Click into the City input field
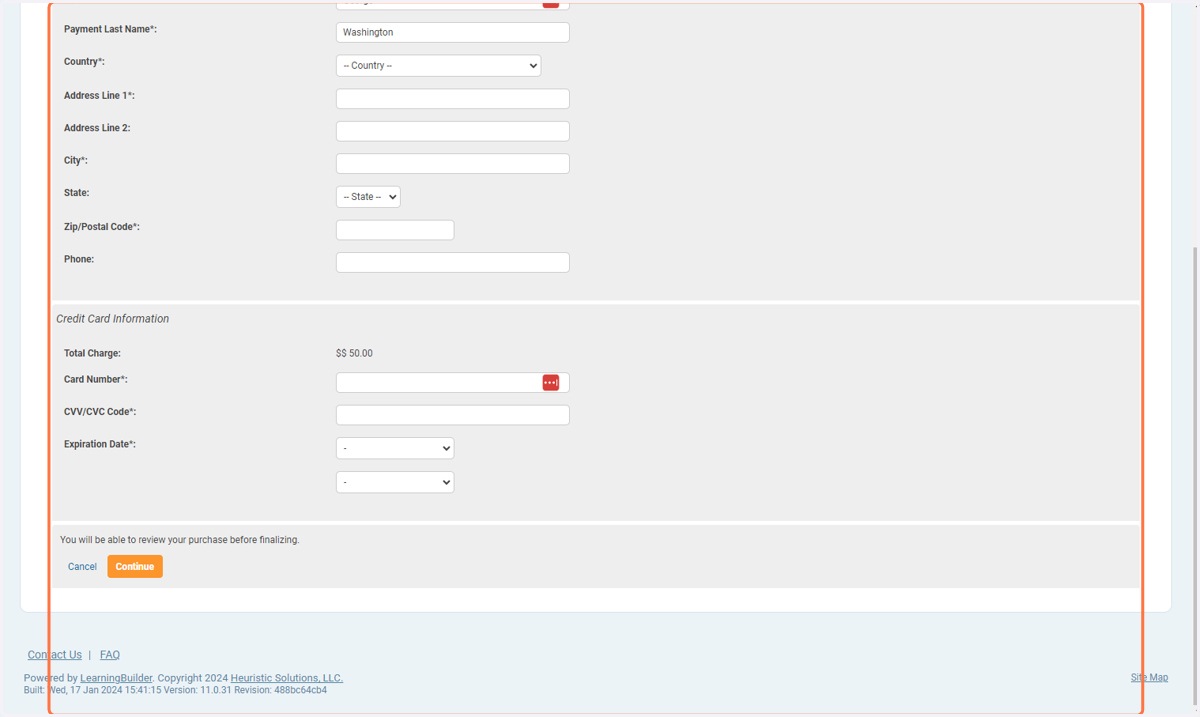The image size is (1200, 717). [453, 163]
